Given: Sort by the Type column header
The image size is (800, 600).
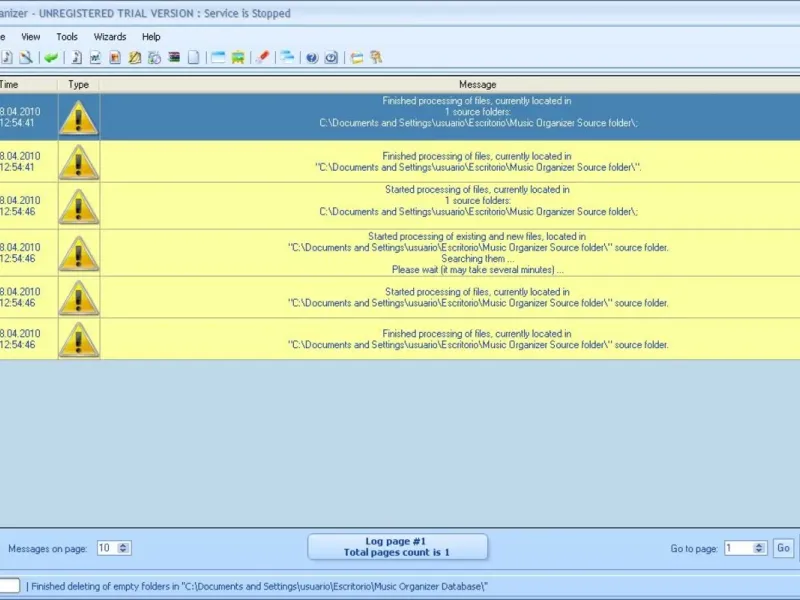Looking at the screenshot, I should (x=79, y=84).
